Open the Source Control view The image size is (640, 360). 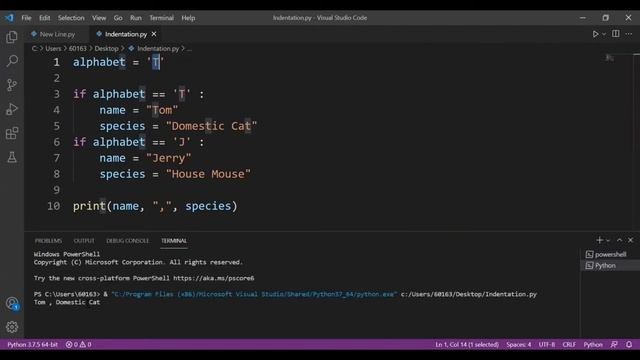[x=12, y=85]
